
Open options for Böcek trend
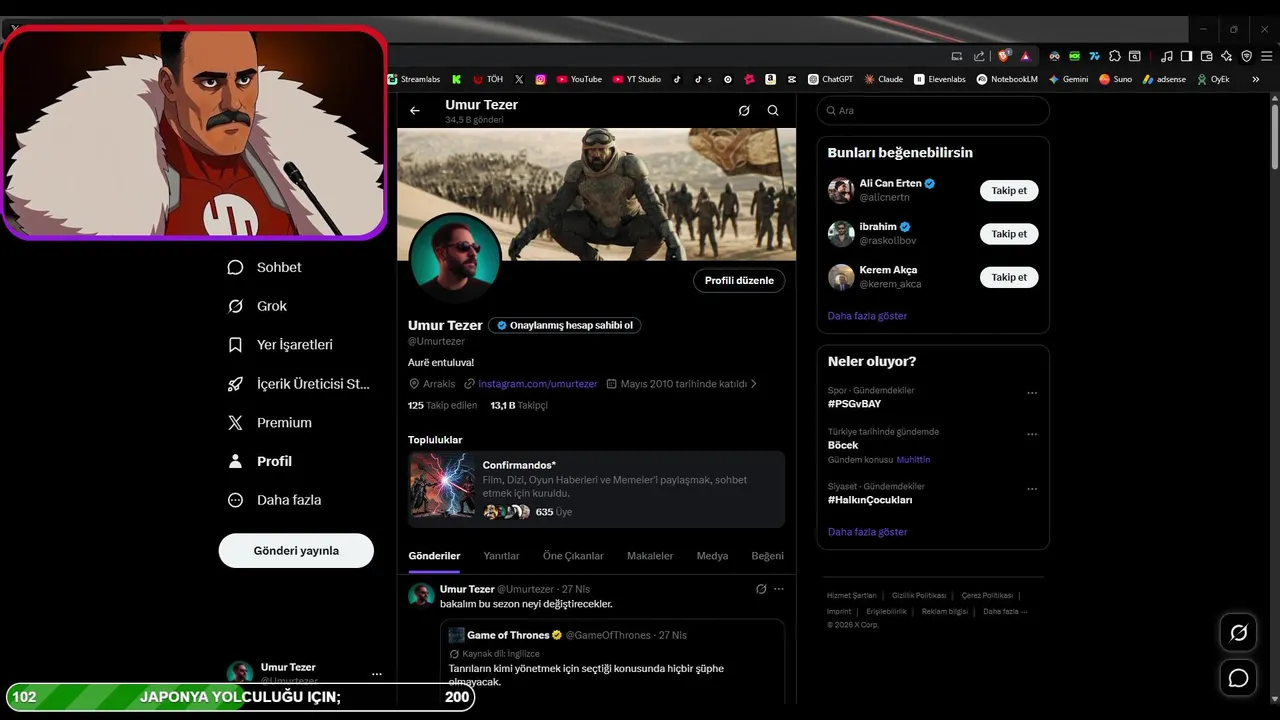[1032, 435]
